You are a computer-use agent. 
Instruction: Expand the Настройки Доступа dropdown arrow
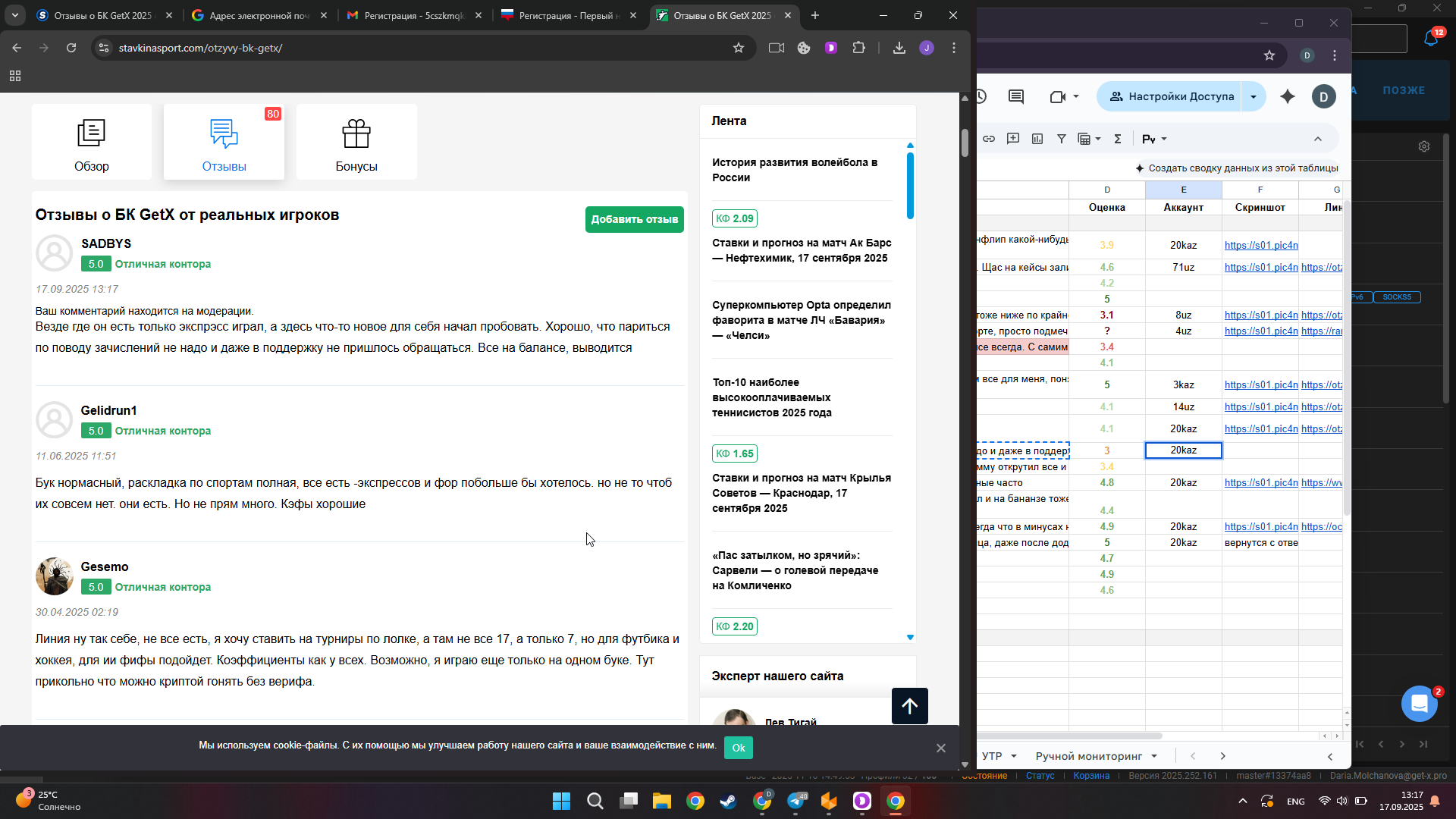1254,96
